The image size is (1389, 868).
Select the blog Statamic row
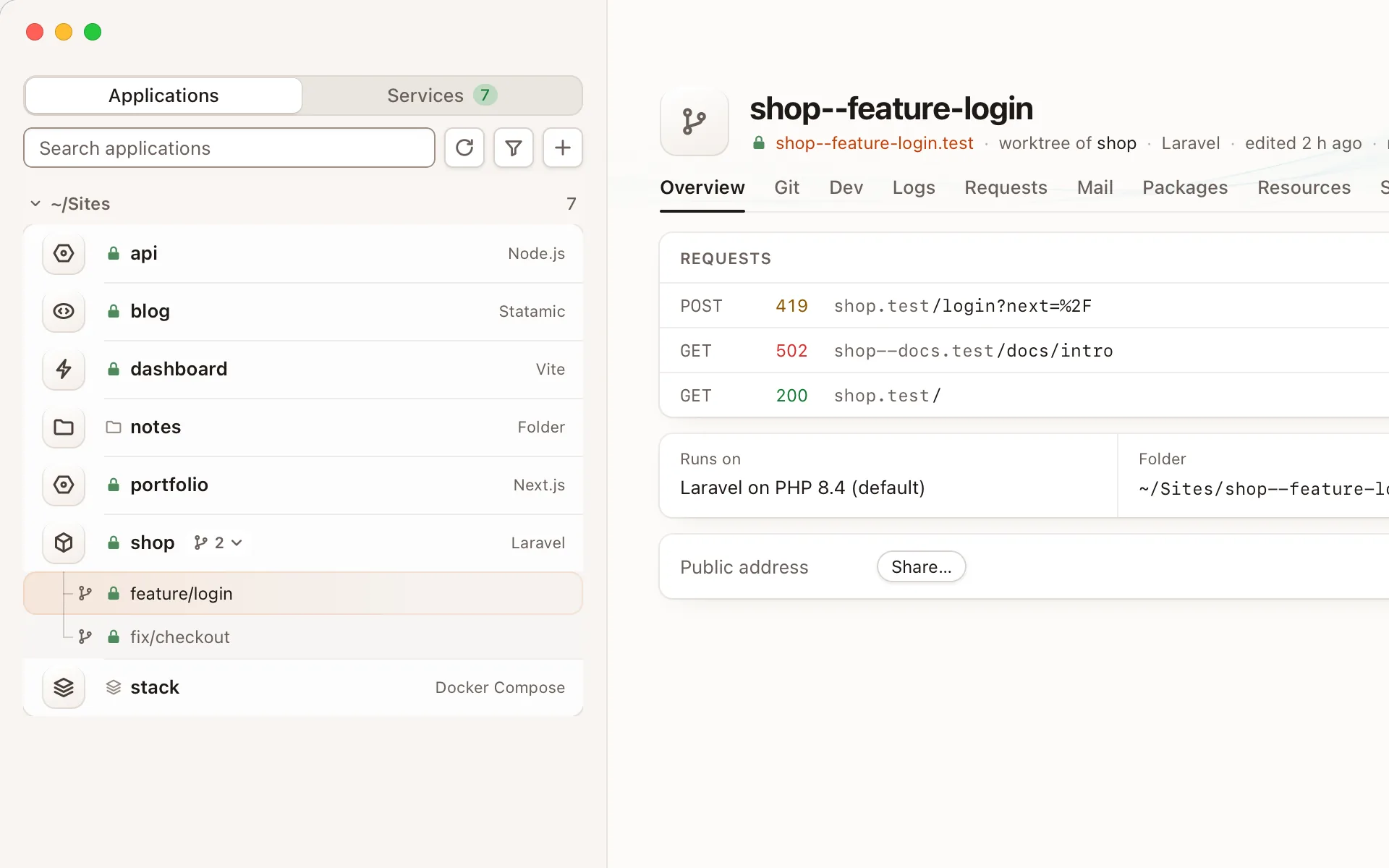303,311
